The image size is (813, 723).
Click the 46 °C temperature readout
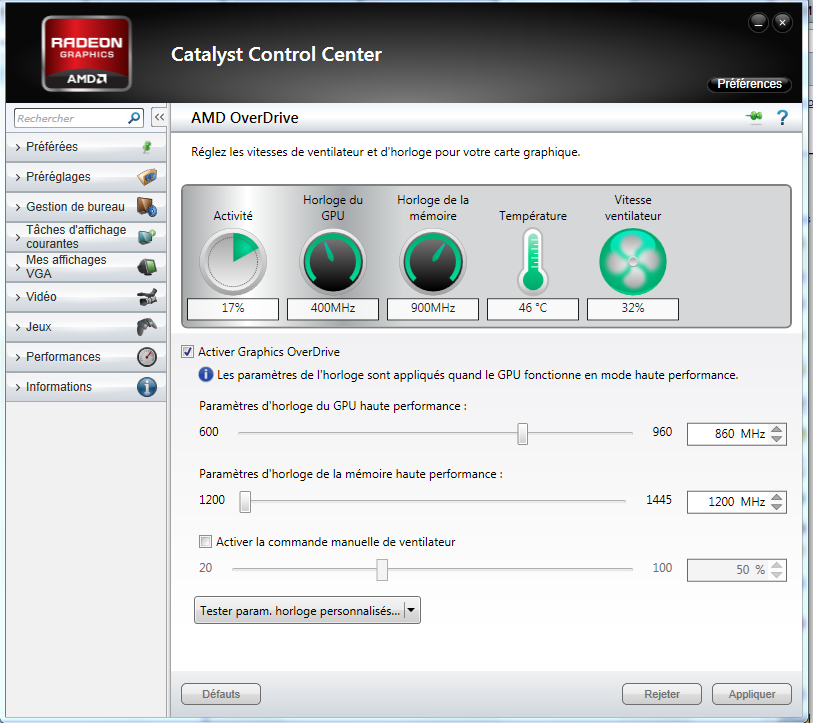pyautogui.click(x=533, y=308)
